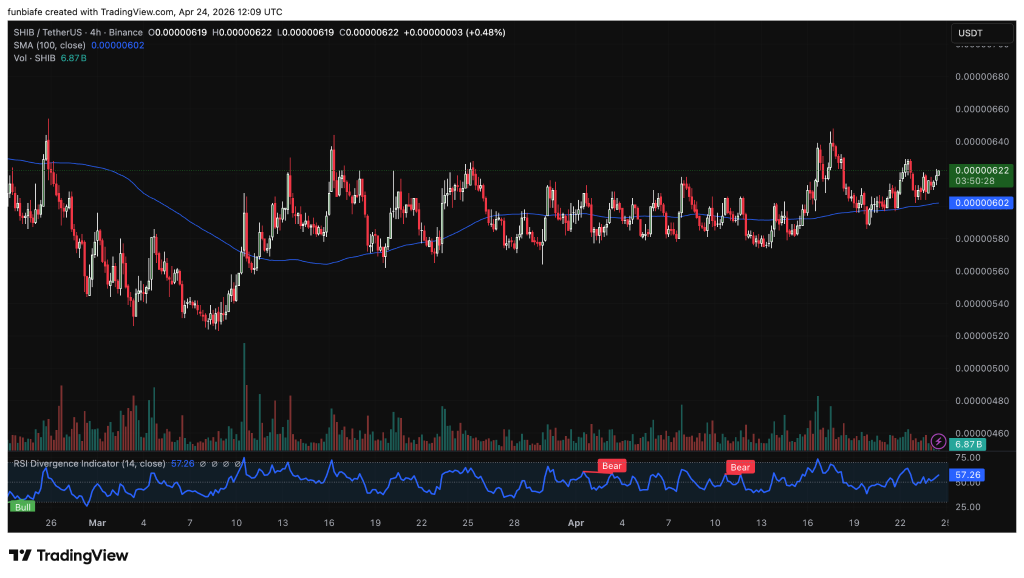Click the first red Bear divergence label
The width and height of the screenshot is (1024, 578).
[611, 466]
